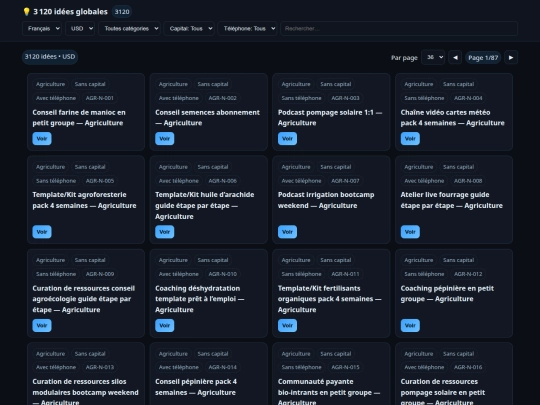Click Avec téléphone tag on AGR-N-001 card
Viewport: 540px width, 405px height.
tap(56, 98)
